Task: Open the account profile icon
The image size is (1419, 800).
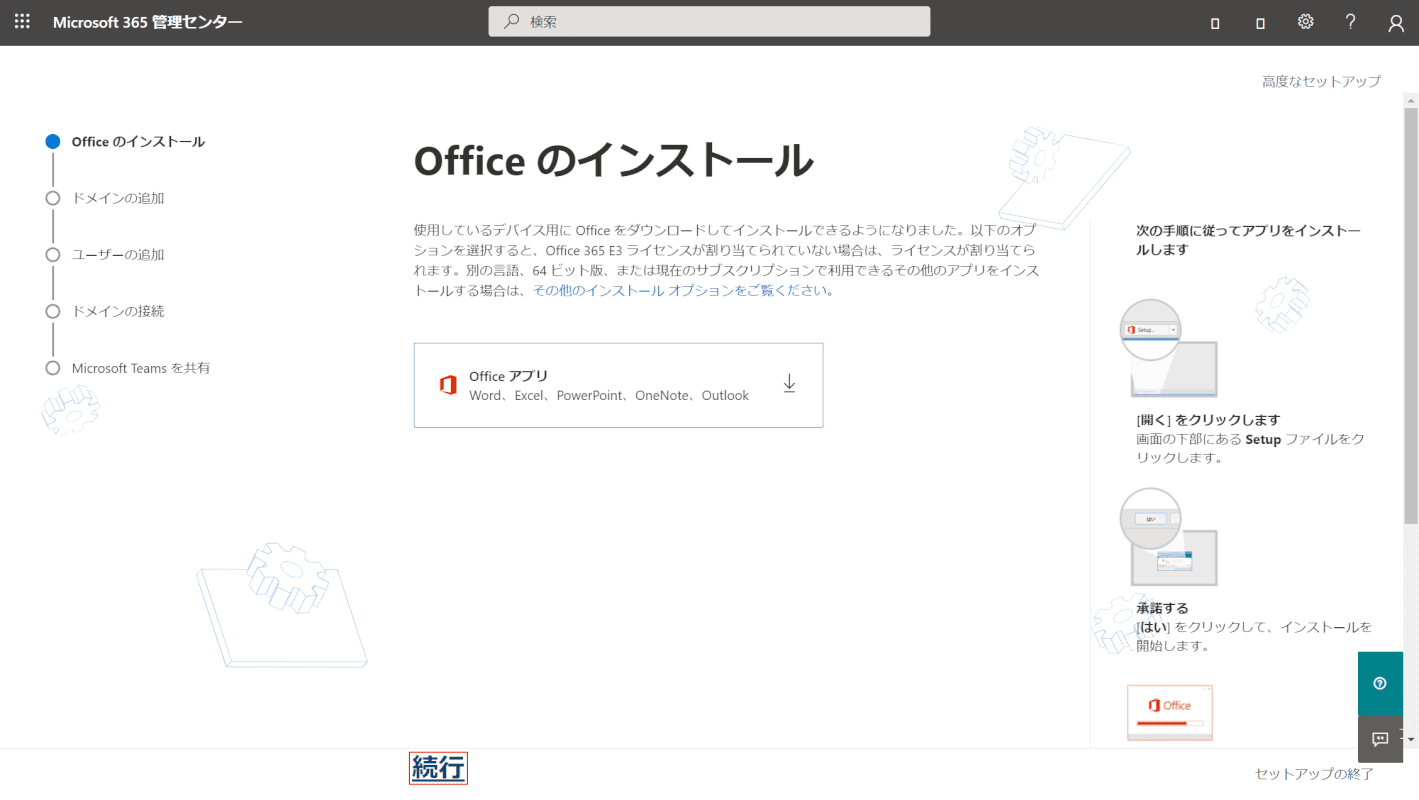Action: (1396, 23)
